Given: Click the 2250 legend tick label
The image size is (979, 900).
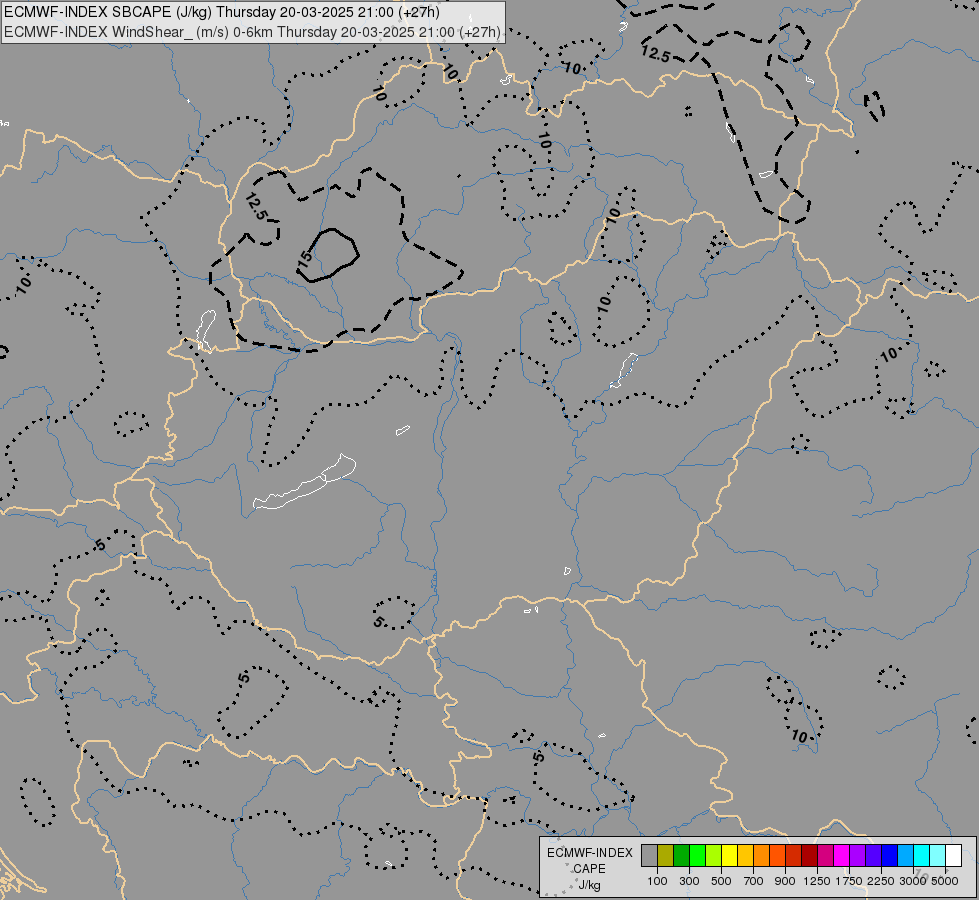Looking at the screenshot, I should coord(881,881).
